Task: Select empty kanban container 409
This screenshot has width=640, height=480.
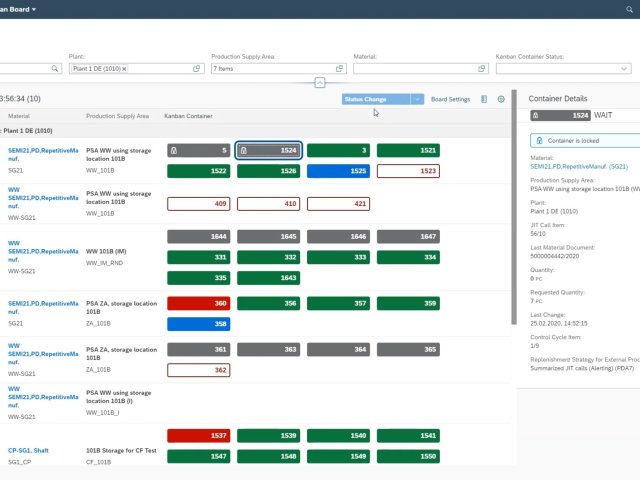Action: (x=198, y=204)
